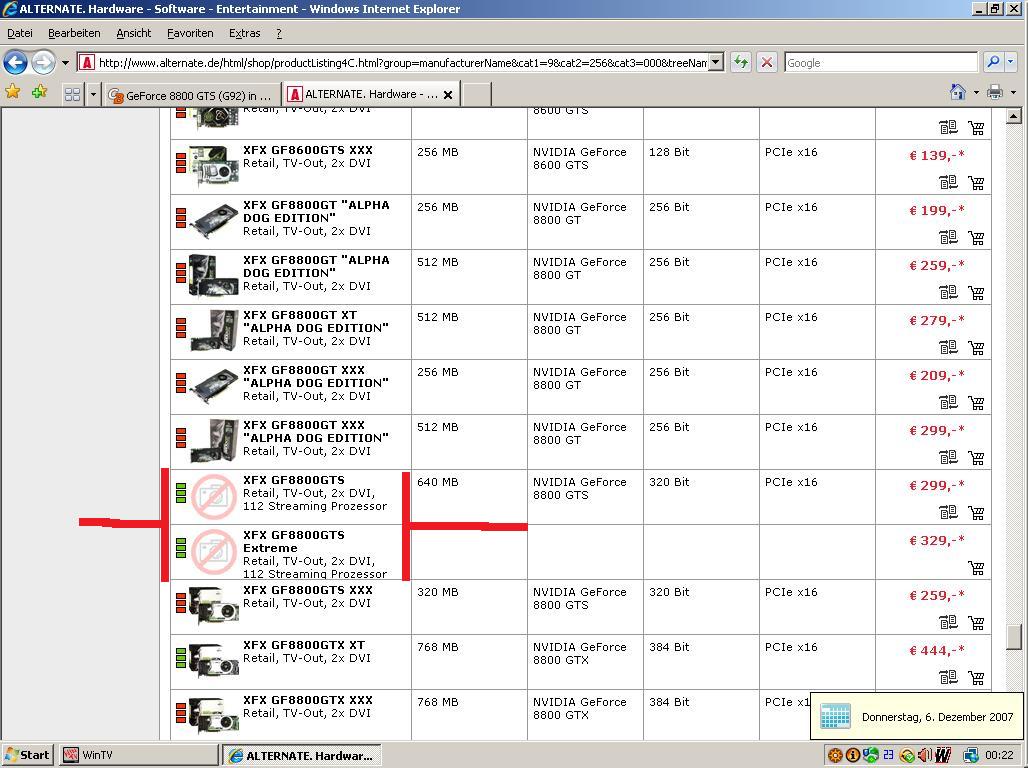Compare icon for XFX GF8800GTX XT €444

click(x=948, y=677)
